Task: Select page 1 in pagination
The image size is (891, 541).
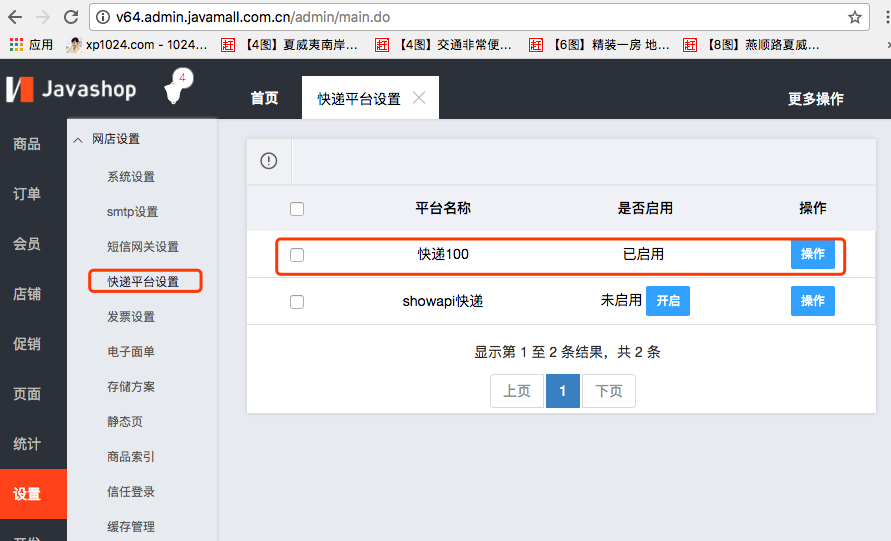Action: coord(563,391)
